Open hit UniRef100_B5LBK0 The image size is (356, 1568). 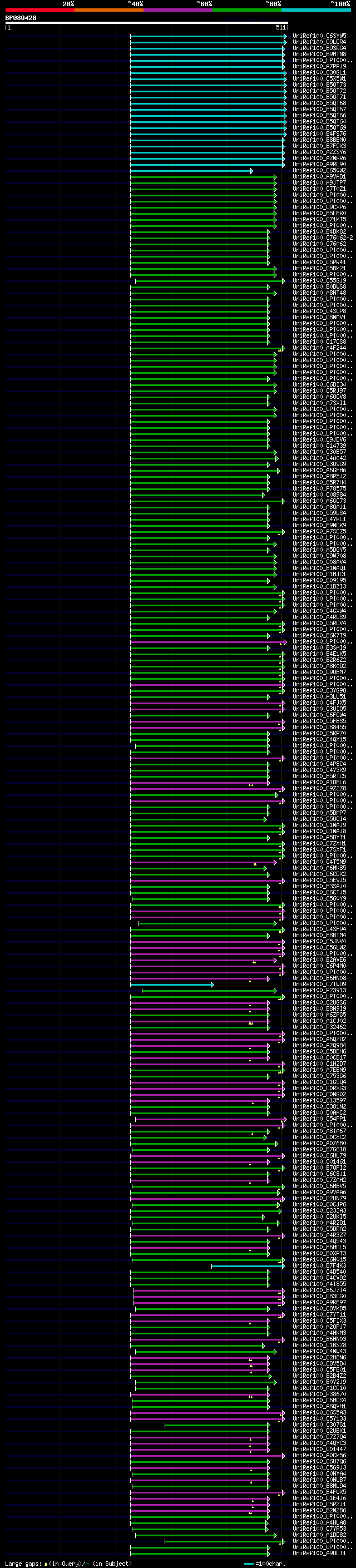tap(319, 213)
